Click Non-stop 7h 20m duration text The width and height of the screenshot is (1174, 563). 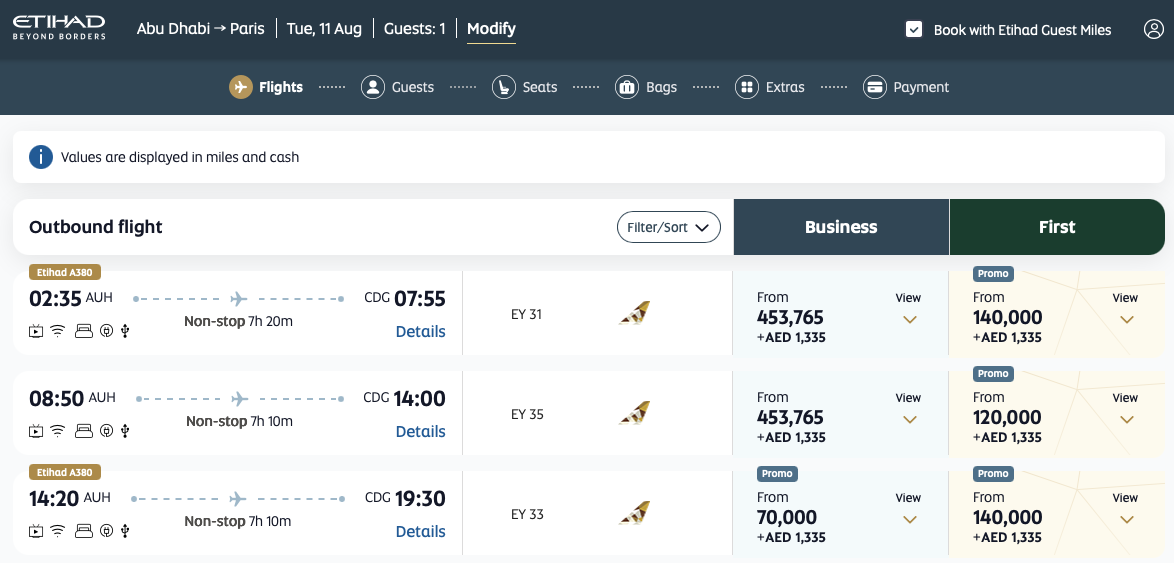[238, 322]
